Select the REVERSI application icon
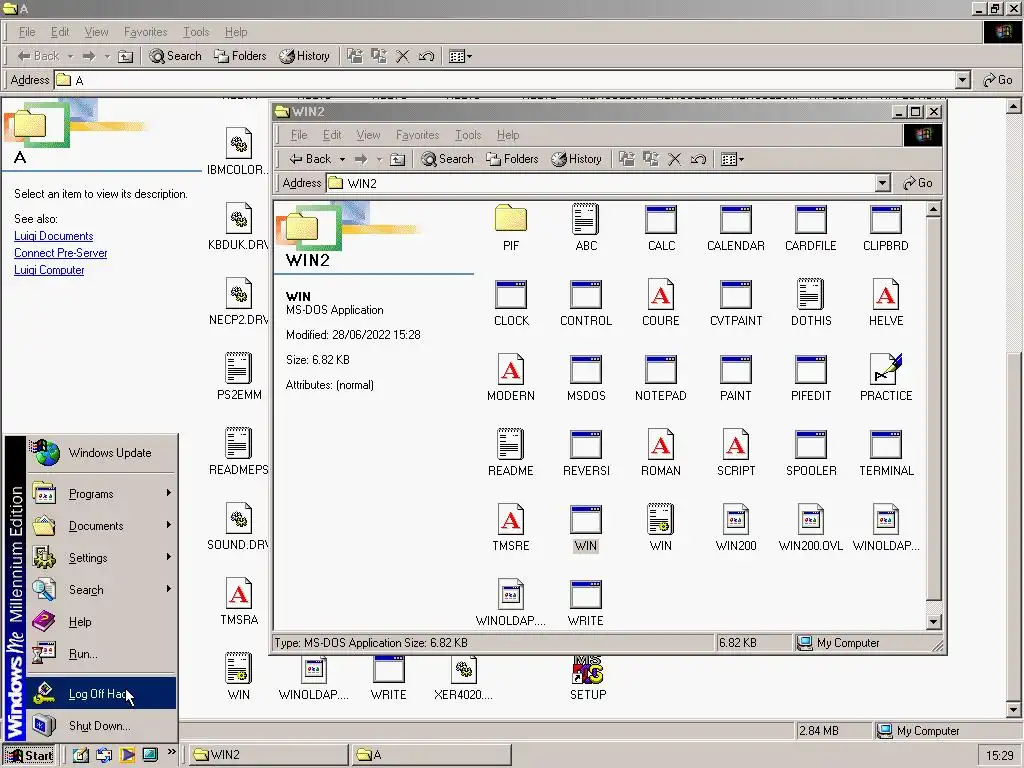Screen dimensions: 1024x768 [x=586, y=445]
